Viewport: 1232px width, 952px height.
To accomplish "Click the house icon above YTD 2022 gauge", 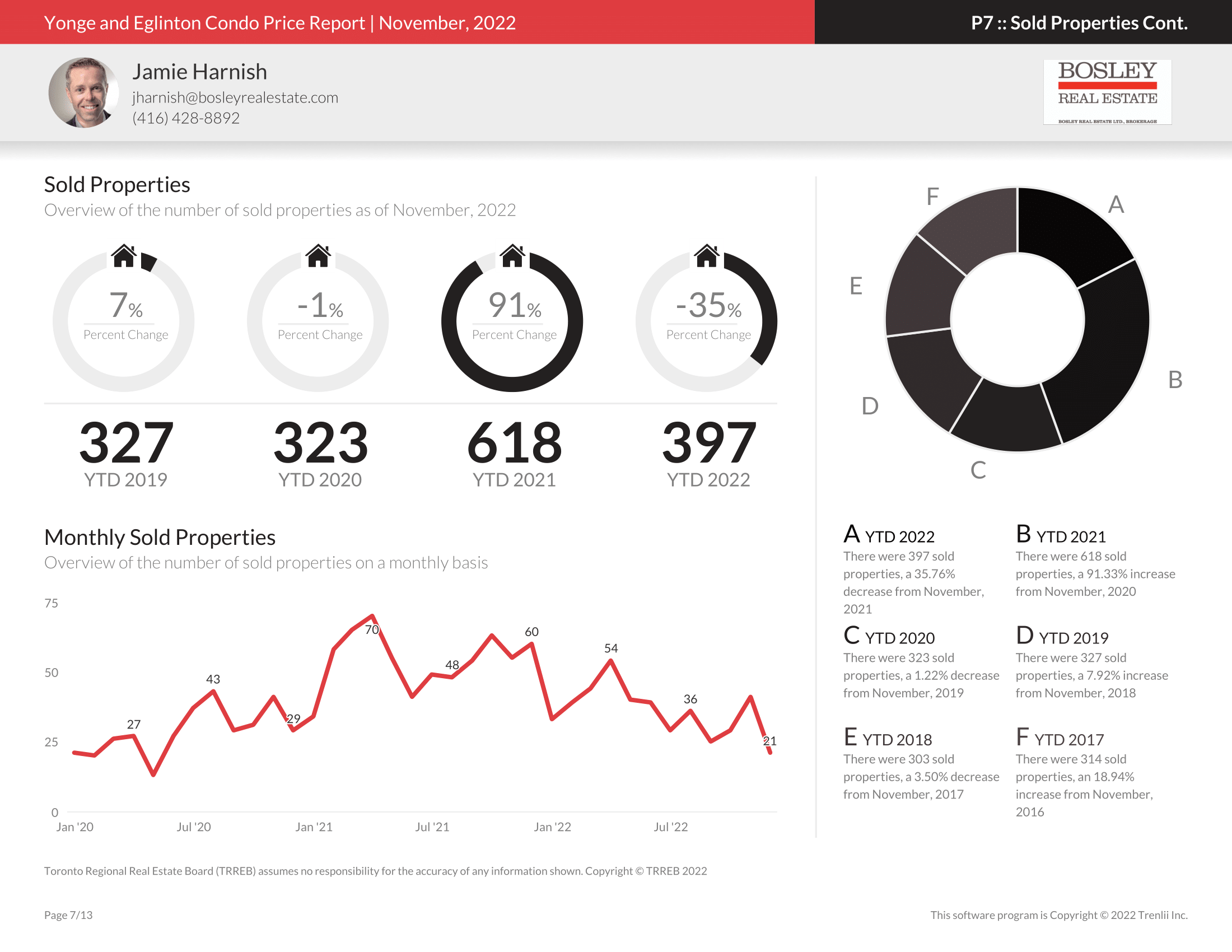I will 707,256.
